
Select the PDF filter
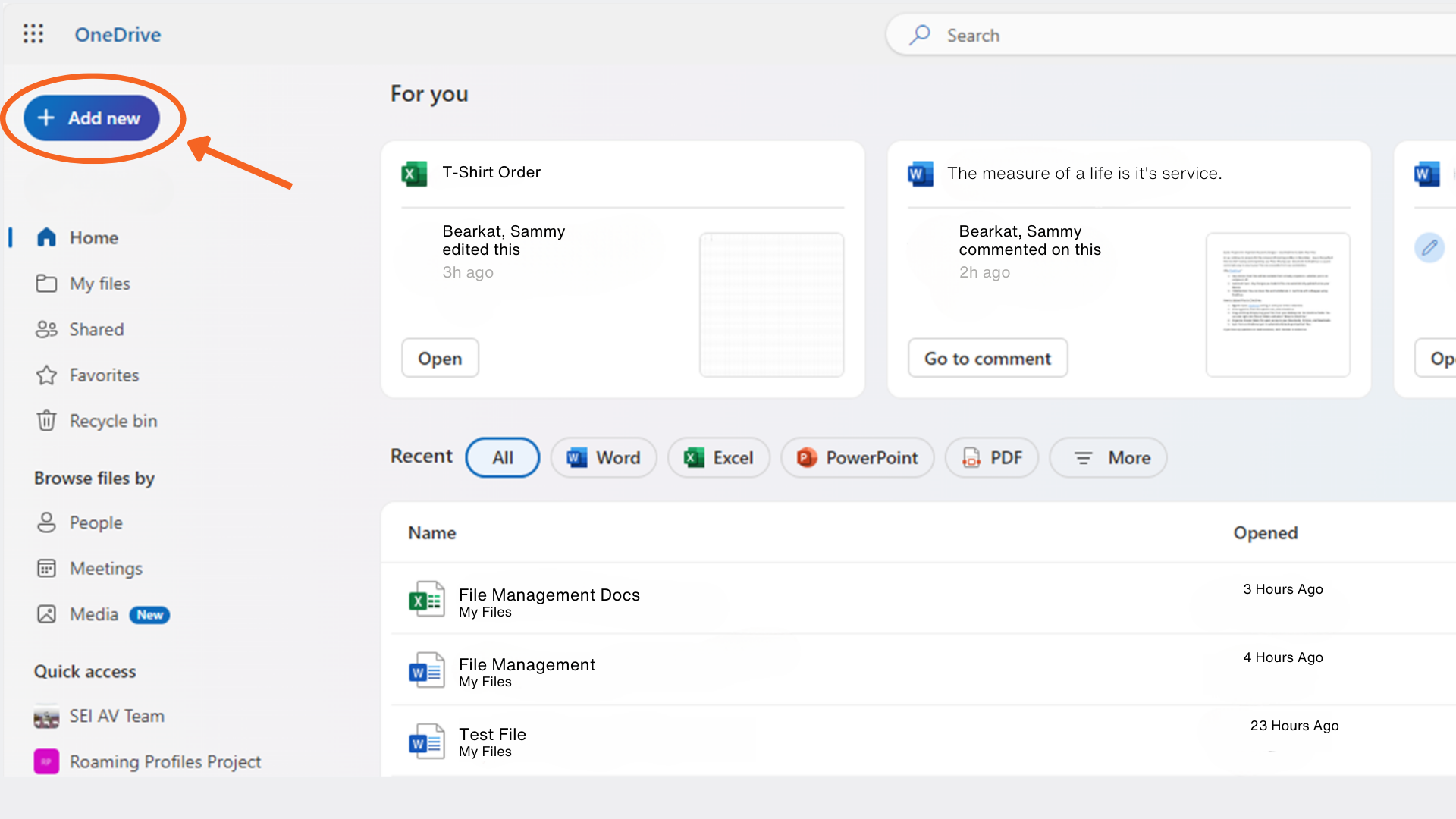(x=991, y=457)
